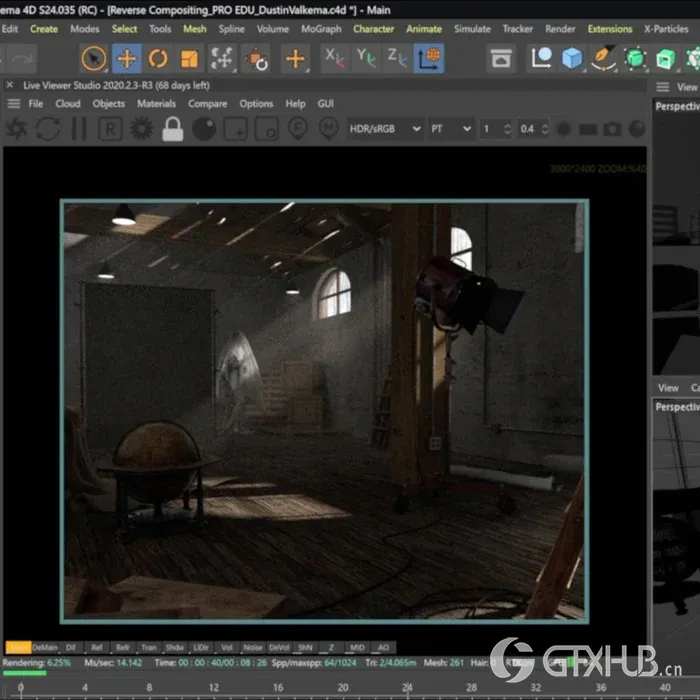Click the rendered loft scene preview
Viewport: 700px width, 700px height.
[x=323, y=410]
